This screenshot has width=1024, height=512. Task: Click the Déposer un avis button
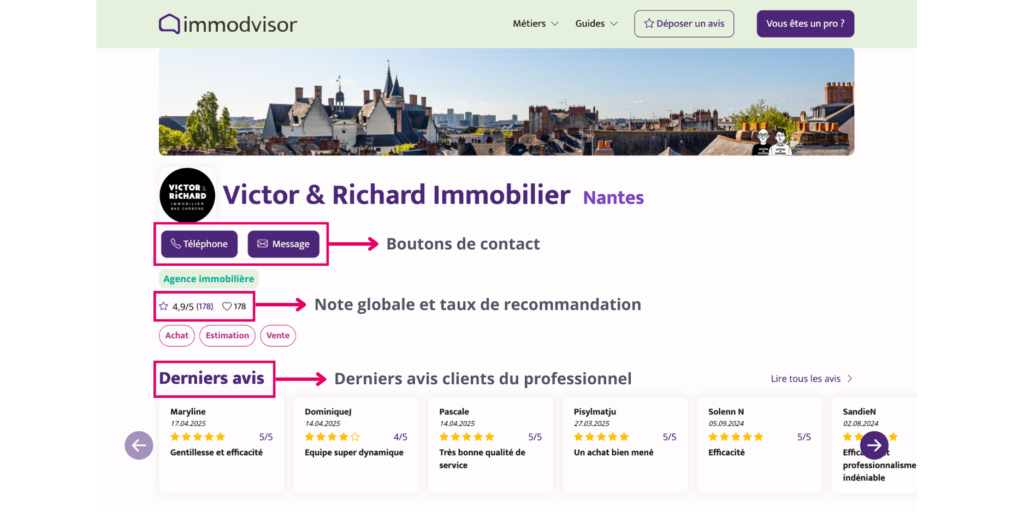(x=684, y=24)
